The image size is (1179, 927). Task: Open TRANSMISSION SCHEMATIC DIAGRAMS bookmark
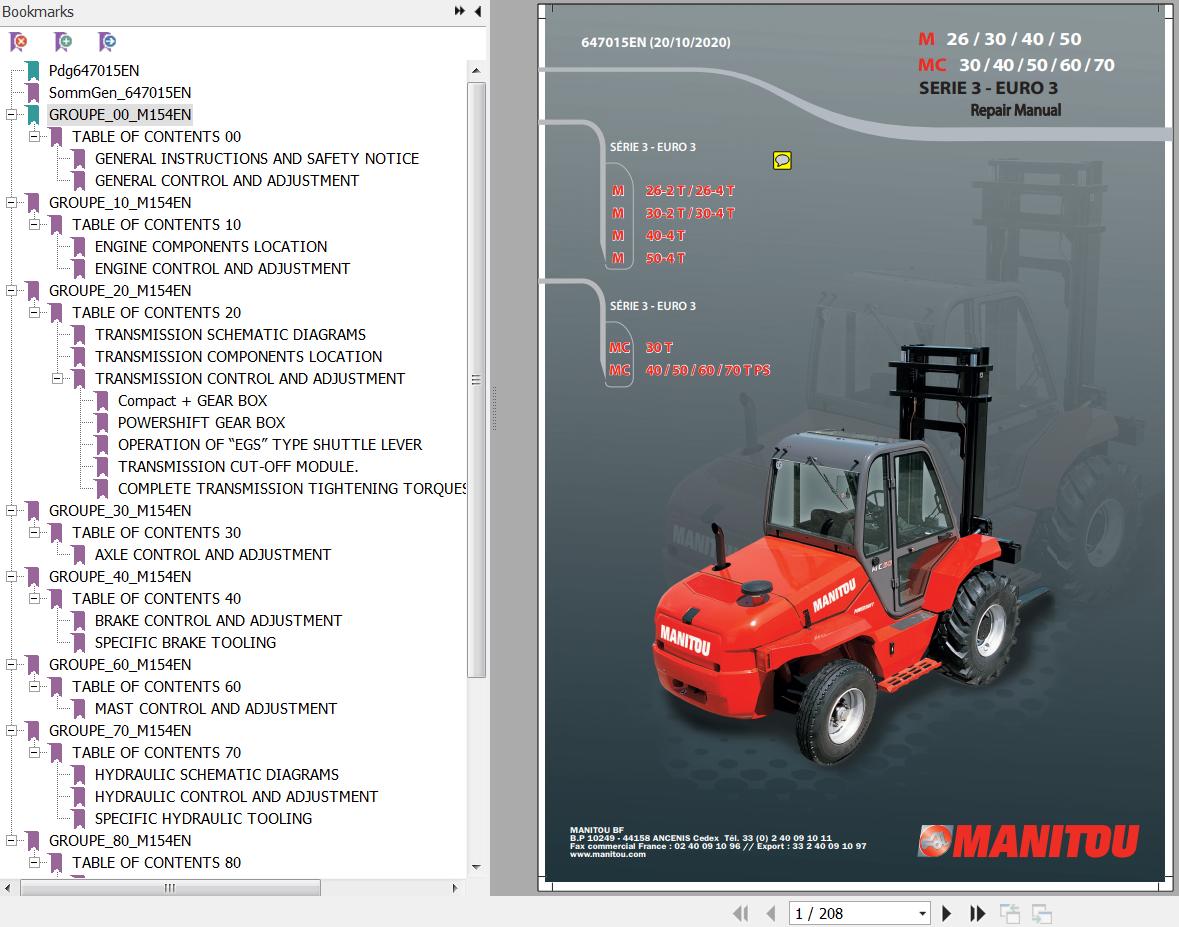230,335
